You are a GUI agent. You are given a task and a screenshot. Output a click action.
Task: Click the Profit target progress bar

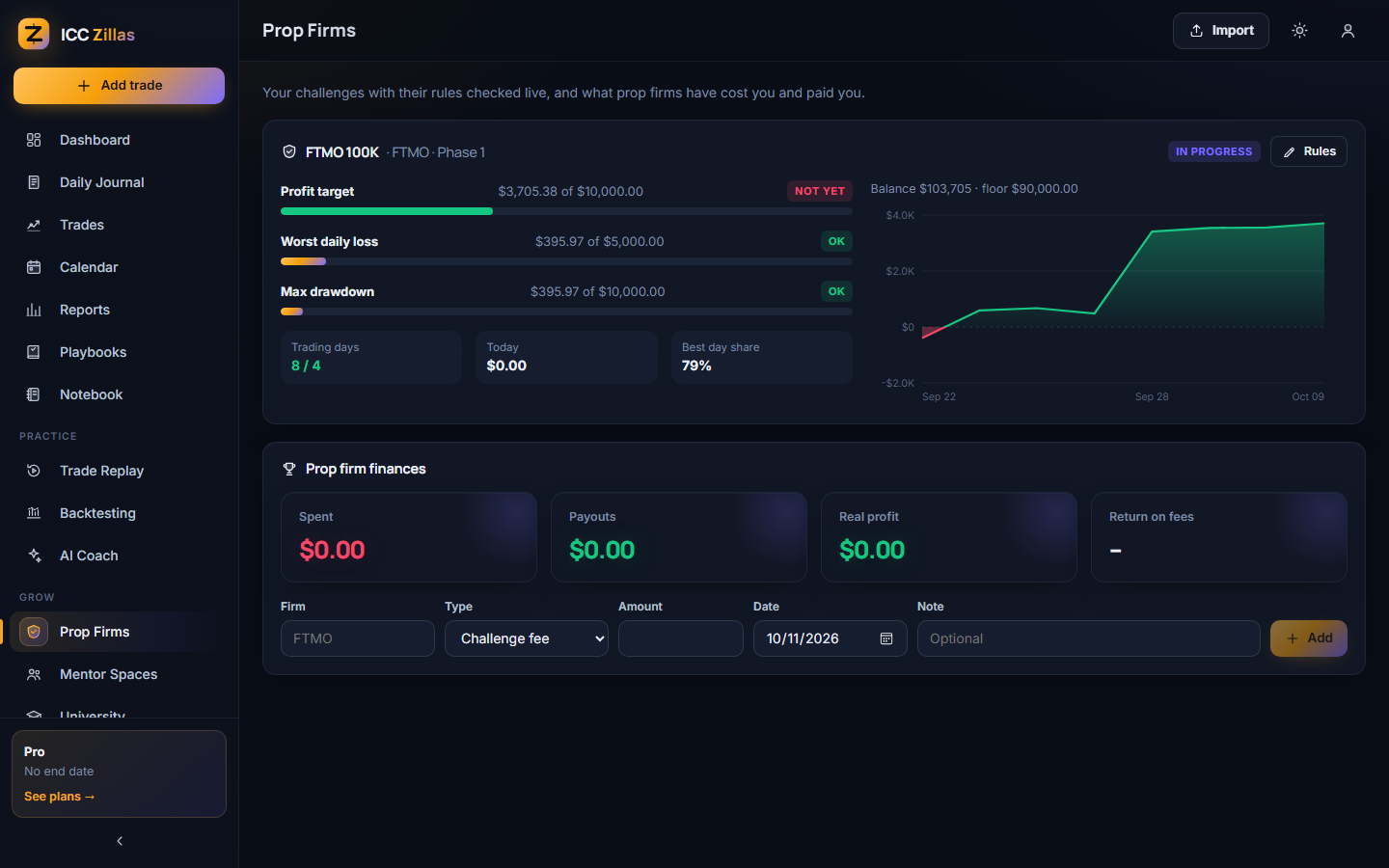(566, 211)
